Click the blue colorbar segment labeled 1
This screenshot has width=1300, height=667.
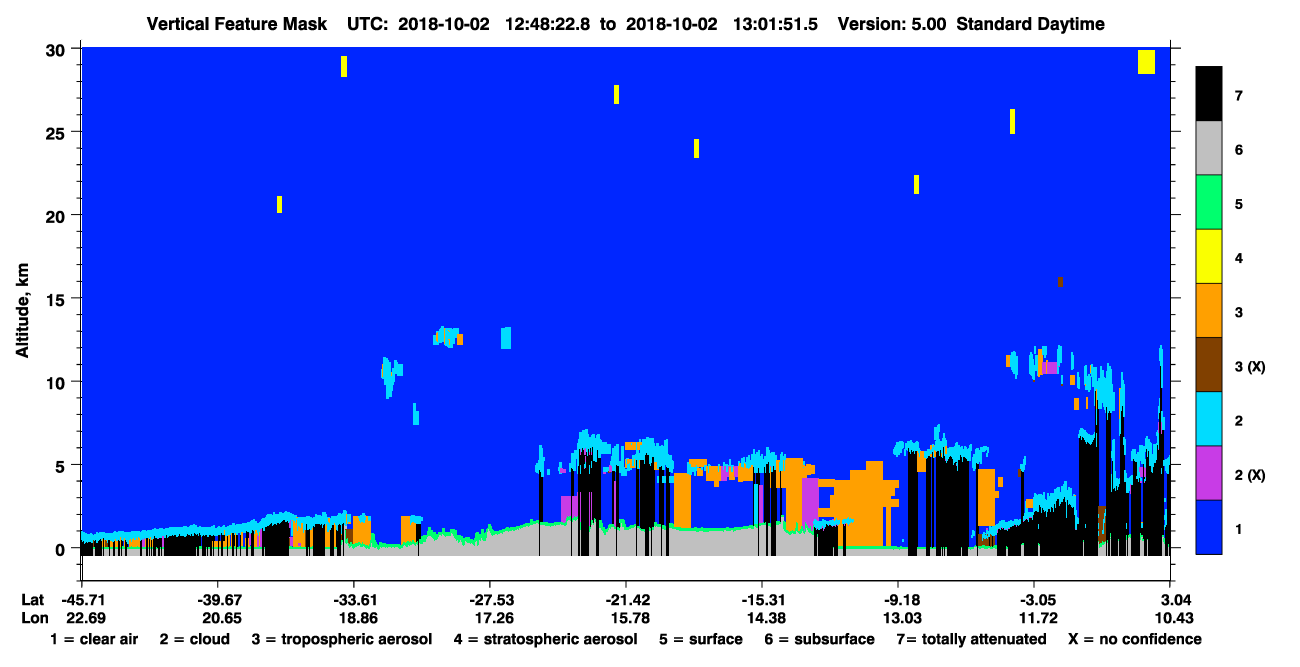pyautogui.click(x=1209, y=527)
